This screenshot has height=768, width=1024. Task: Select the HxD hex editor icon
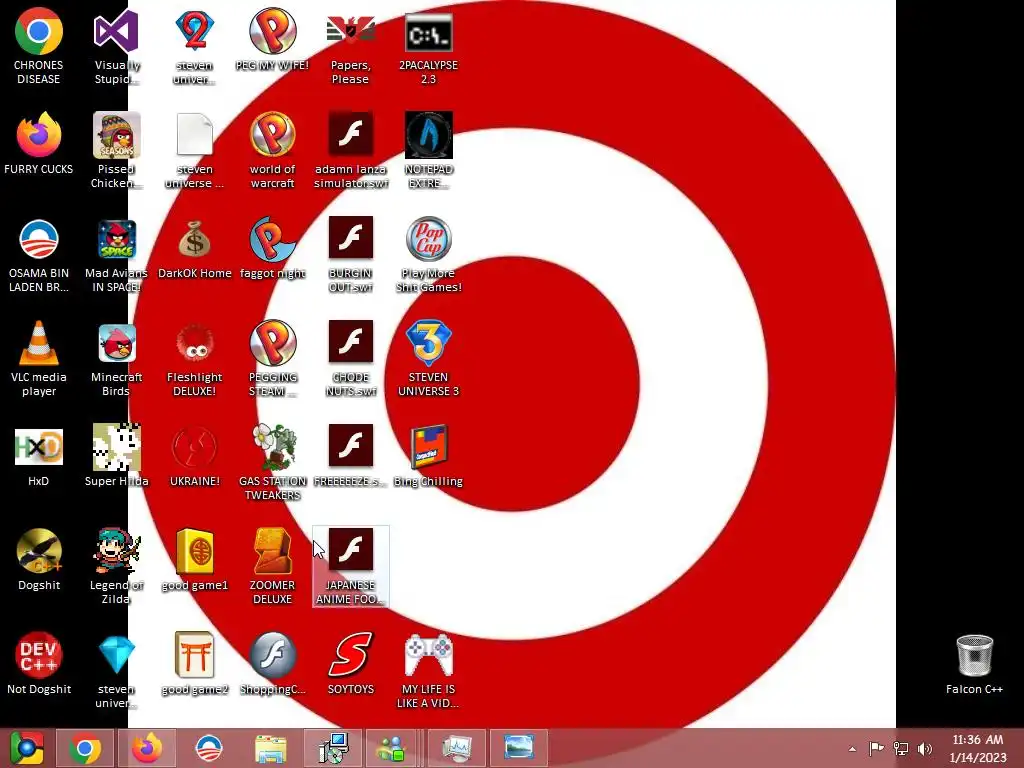[x=39, y=457]
